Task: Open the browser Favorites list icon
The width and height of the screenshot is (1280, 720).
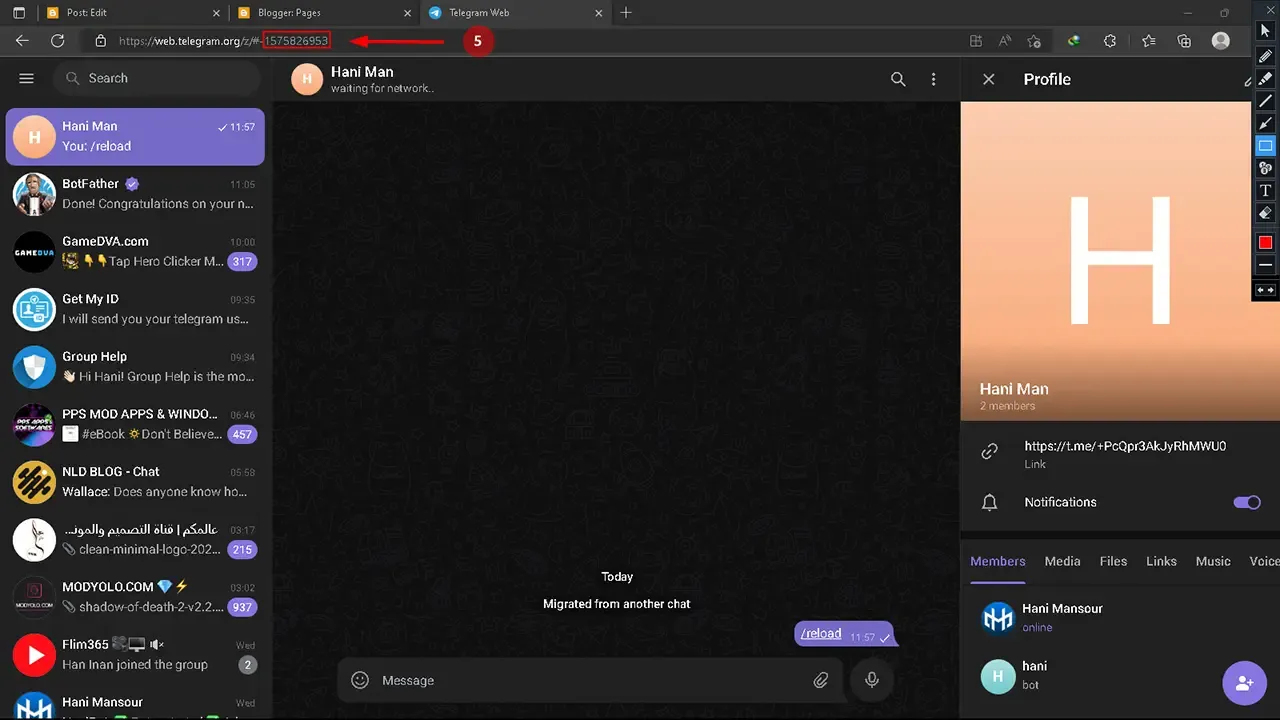Action: point(1148,41)
